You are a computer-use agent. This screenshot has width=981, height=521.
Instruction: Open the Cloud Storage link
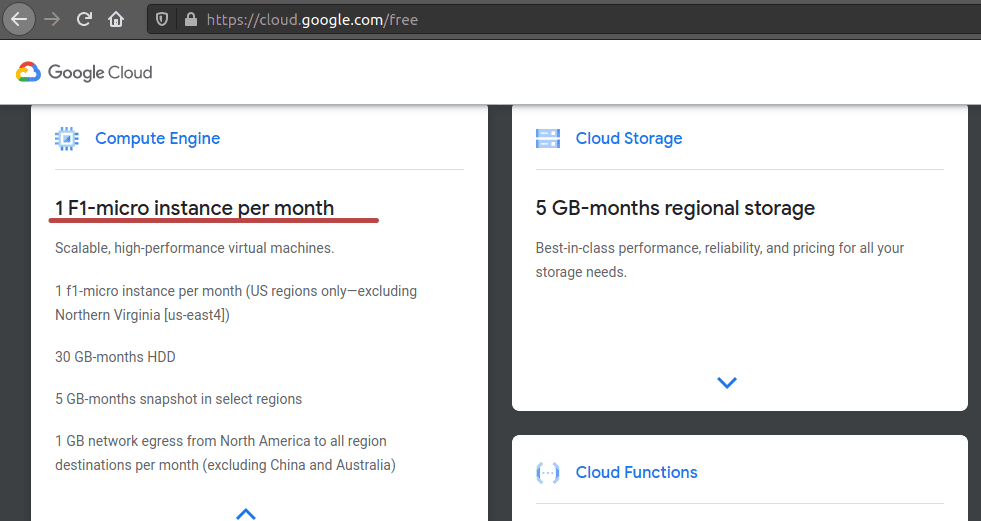pyautogui.click(x=629, y=139)
